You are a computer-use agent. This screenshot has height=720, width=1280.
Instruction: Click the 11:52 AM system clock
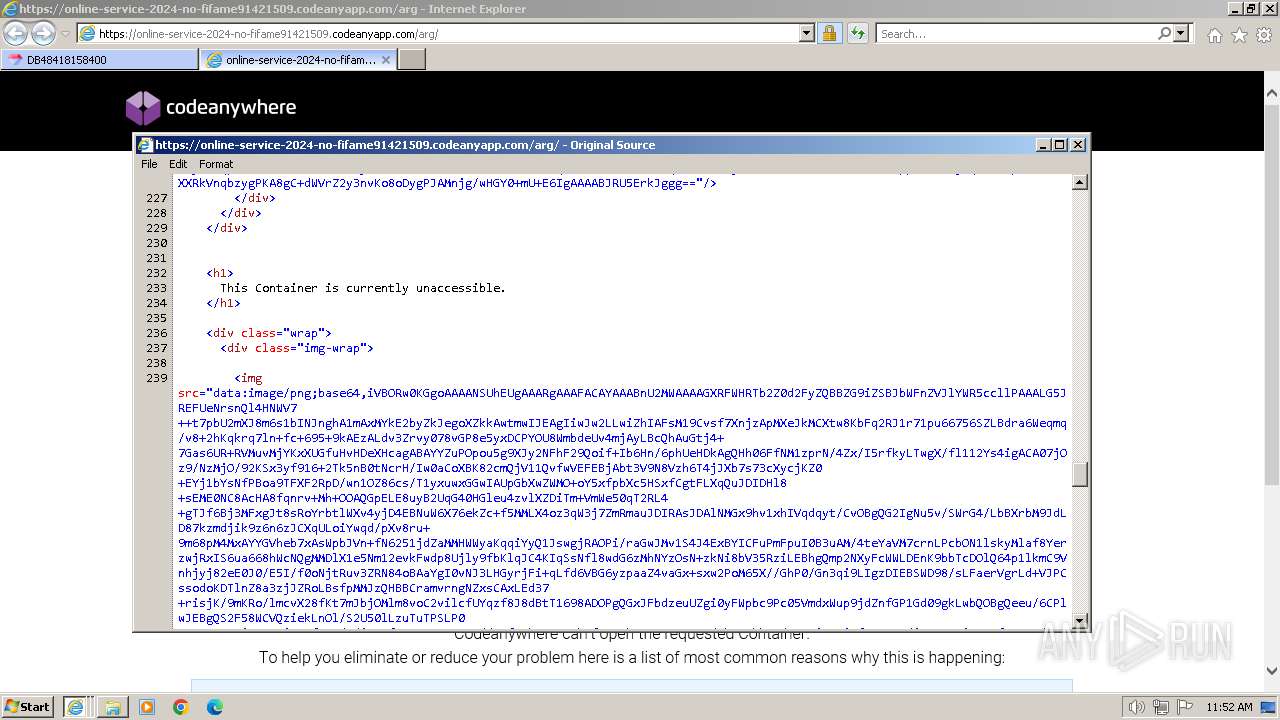coord(1229,707)
